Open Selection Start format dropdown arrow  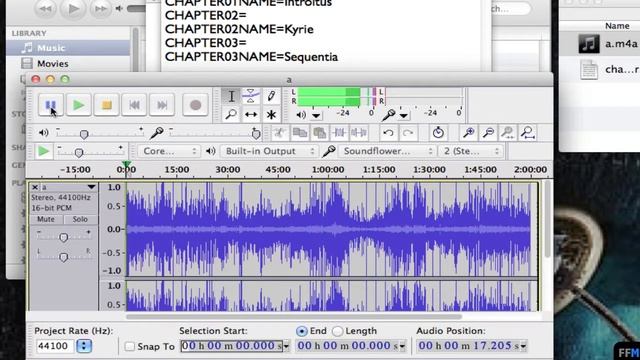coord(286,347)
